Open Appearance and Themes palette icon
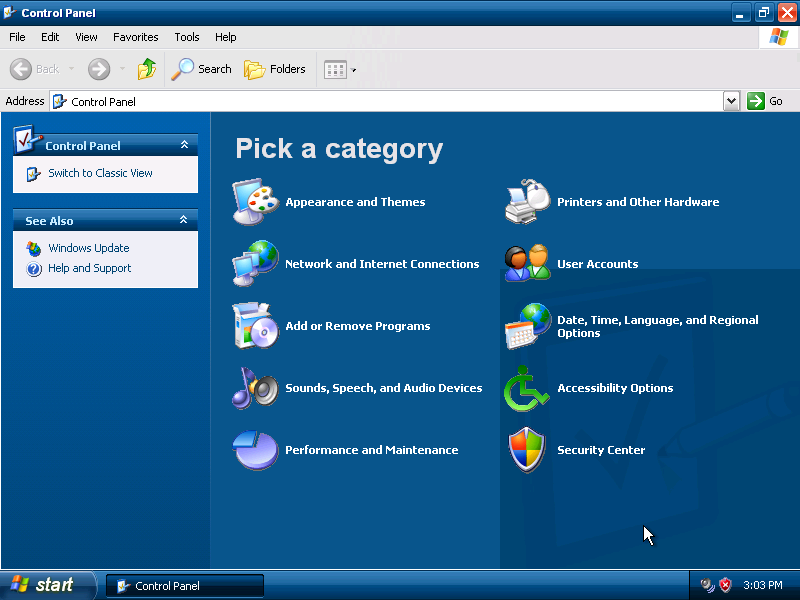800x600 pixels. pyautogui.click(x=256, y=202)
